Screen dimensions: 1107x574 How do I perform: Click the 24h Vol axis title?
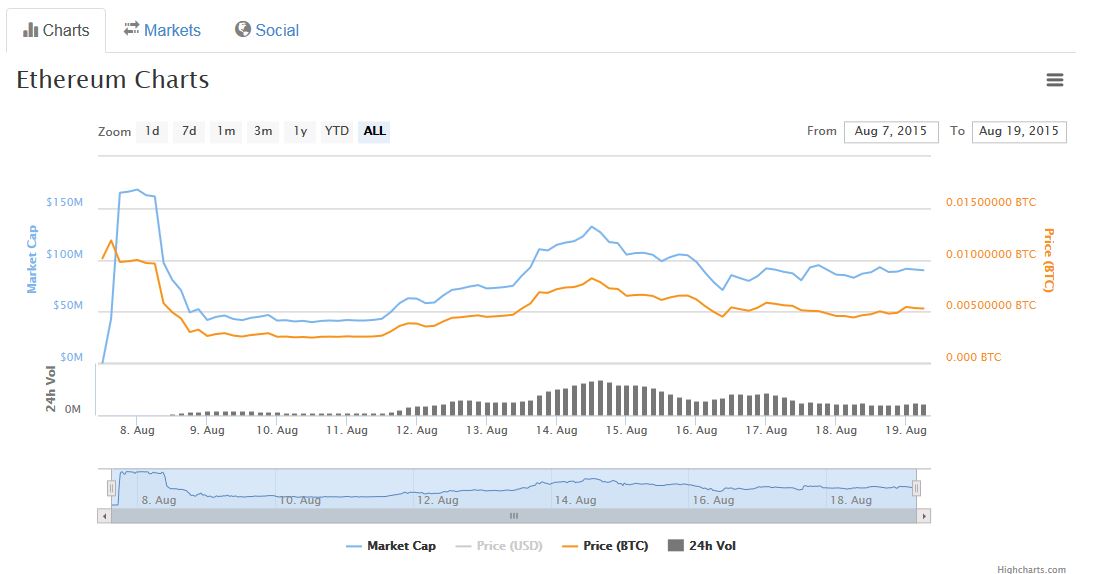(51, 388)
